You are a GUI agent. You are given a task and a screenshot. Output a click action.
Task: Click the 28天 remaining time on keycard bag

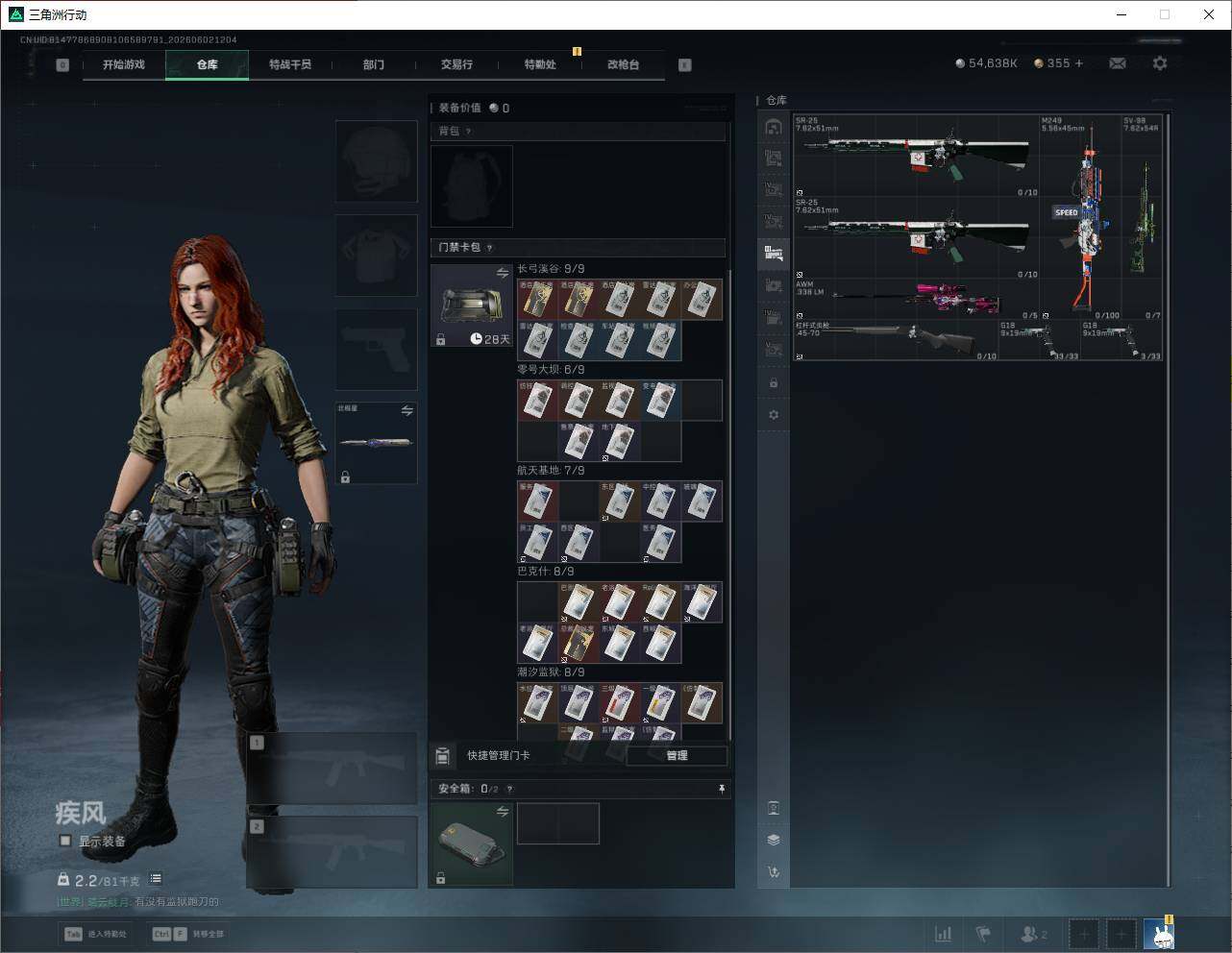pos(491,339)
